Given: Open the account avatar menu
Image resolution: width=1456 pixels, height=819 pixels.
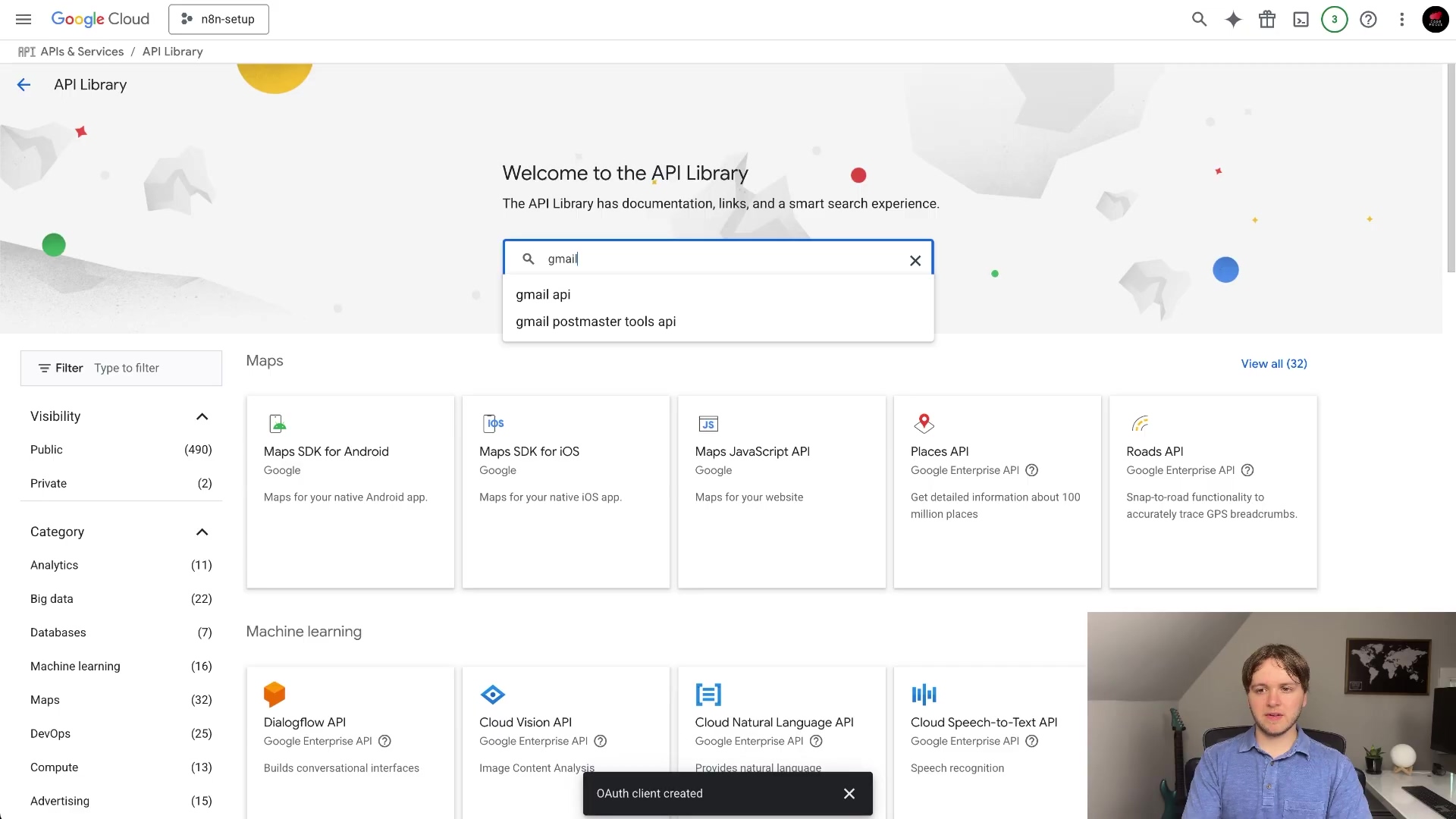Looking at the screenshot, I should 1436,19.
